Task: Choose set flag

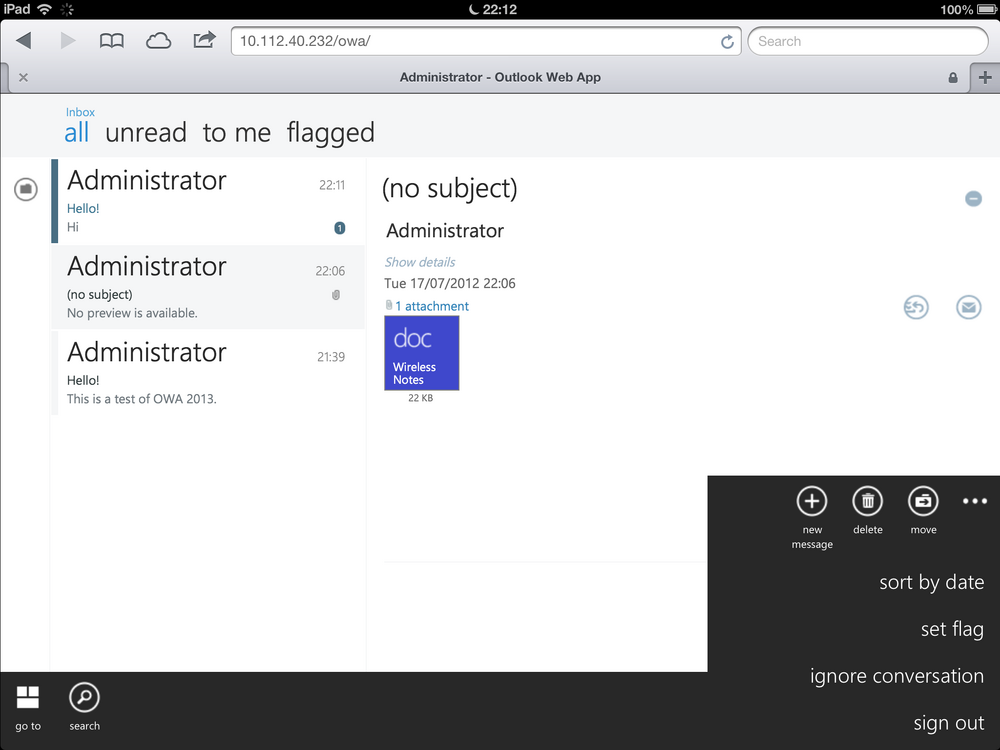Action: coord(952,629)
